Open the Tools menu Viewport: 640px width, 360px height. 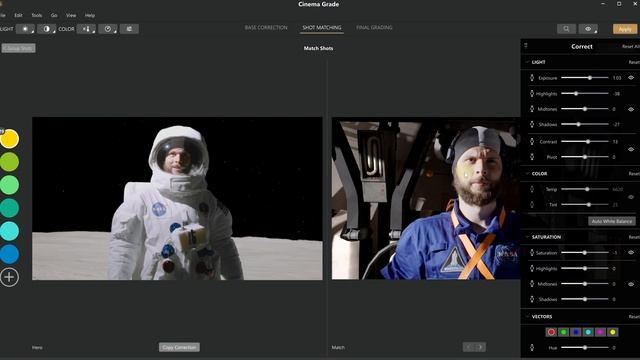pyautogui.click(x=37, y=15)
